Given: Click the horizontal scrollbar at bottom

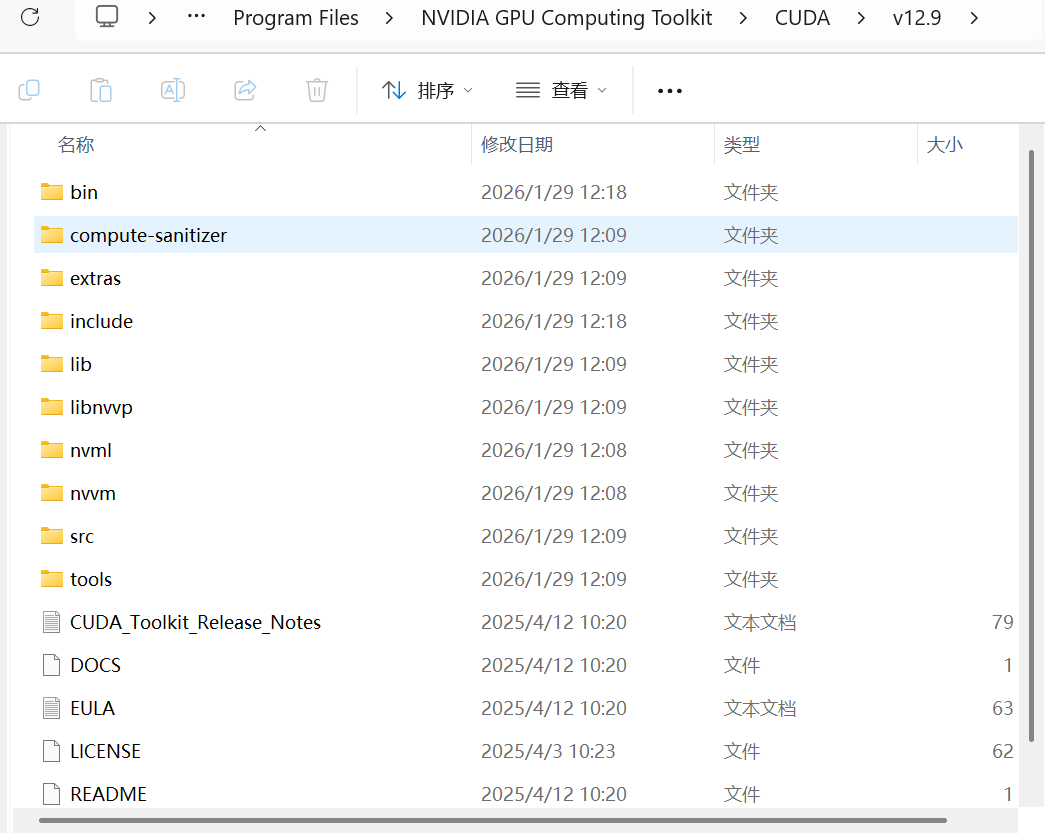Looking at the screenshot, I should 492,821.
